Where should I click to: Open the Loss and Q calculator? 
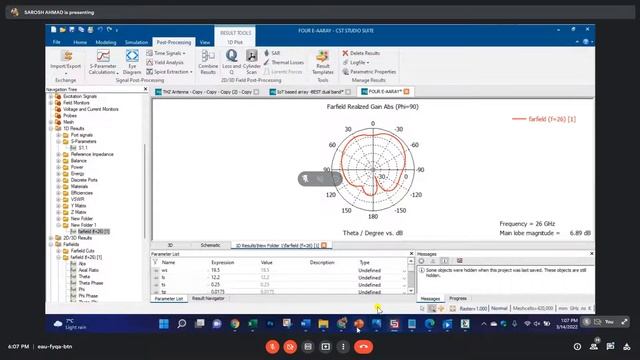tap(231, 62)
